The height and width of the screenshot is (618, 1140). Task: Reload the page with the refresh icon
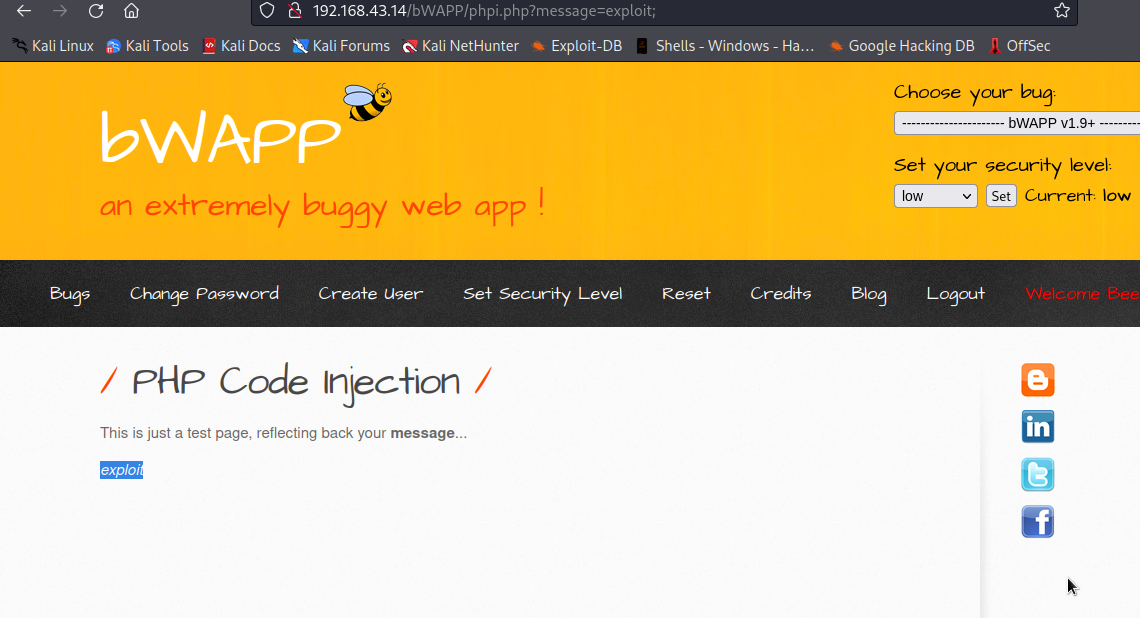[x=96, y=11]
